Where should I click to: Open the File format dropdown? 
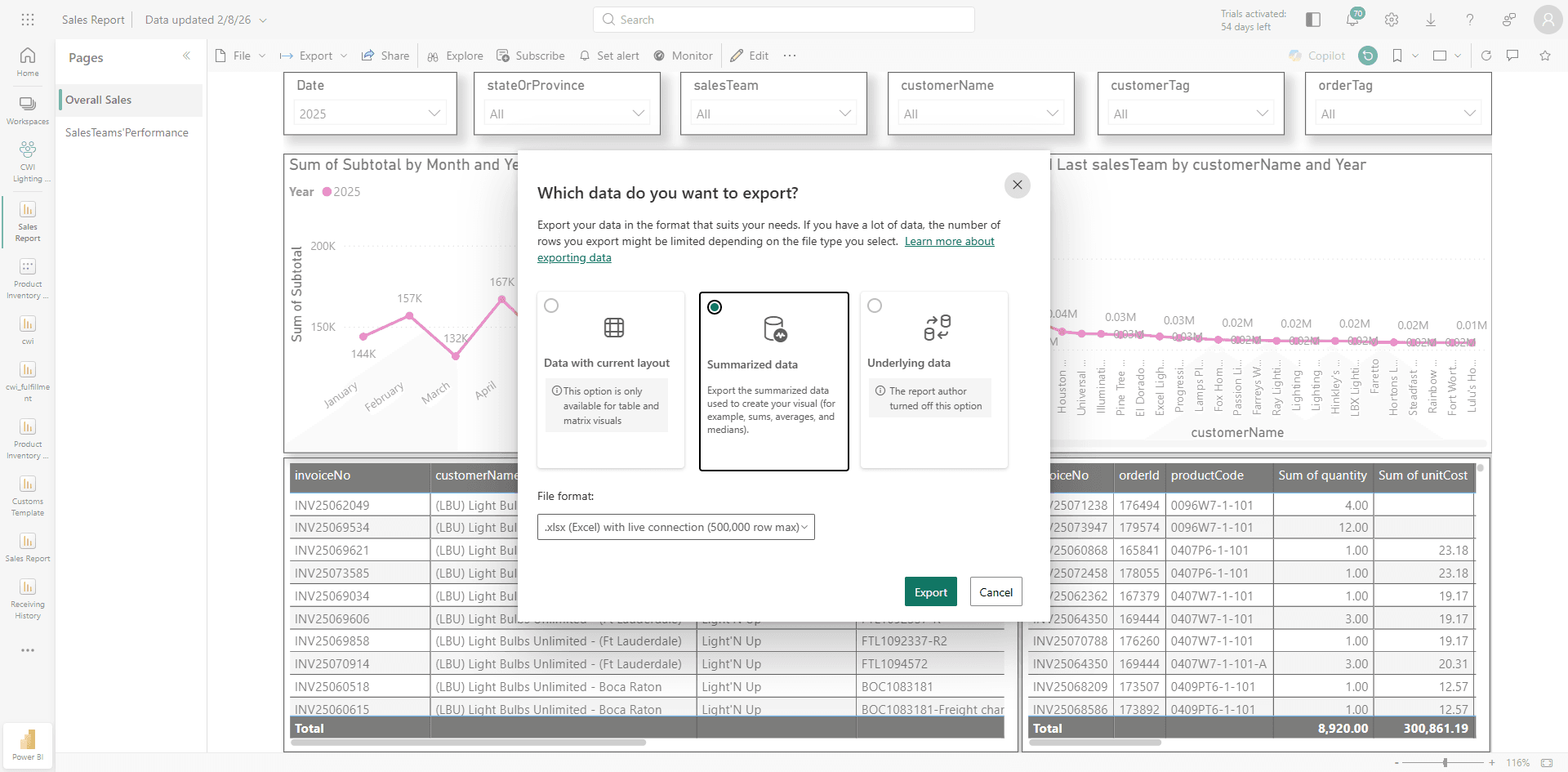pos(676,527)
